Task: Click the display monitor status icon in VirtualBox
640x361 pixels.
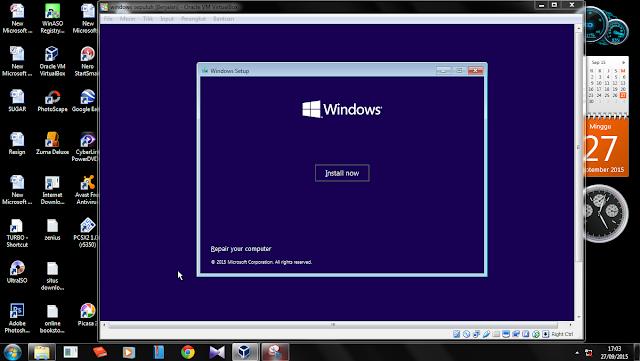Action: (x=506, y=334)
